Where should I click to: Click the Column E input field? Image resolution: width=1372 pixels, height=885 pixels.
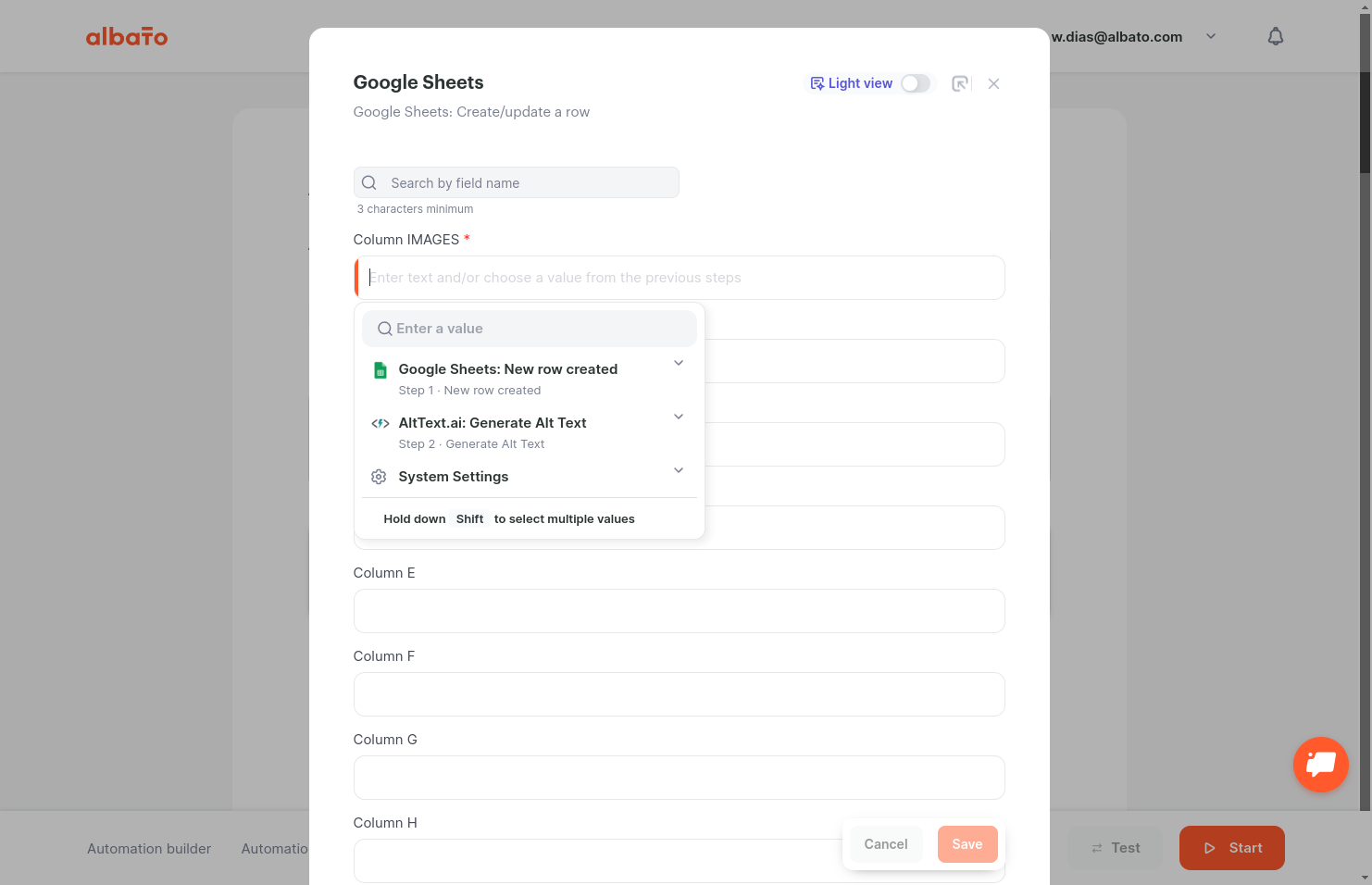click(x=680, y=611)
